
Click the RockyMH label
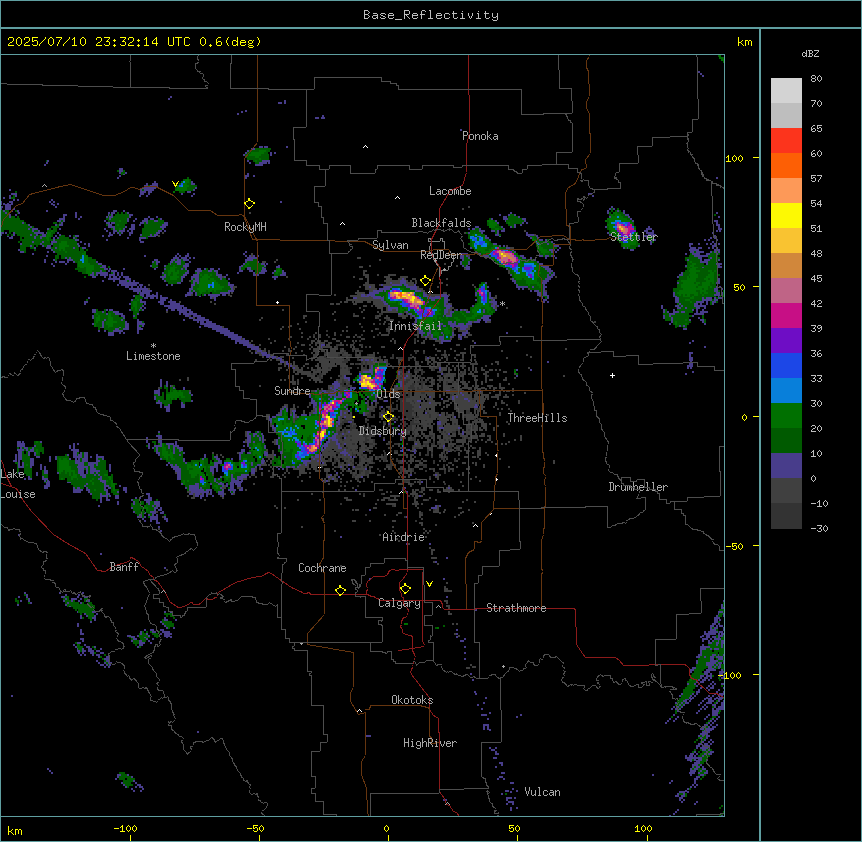245,227
